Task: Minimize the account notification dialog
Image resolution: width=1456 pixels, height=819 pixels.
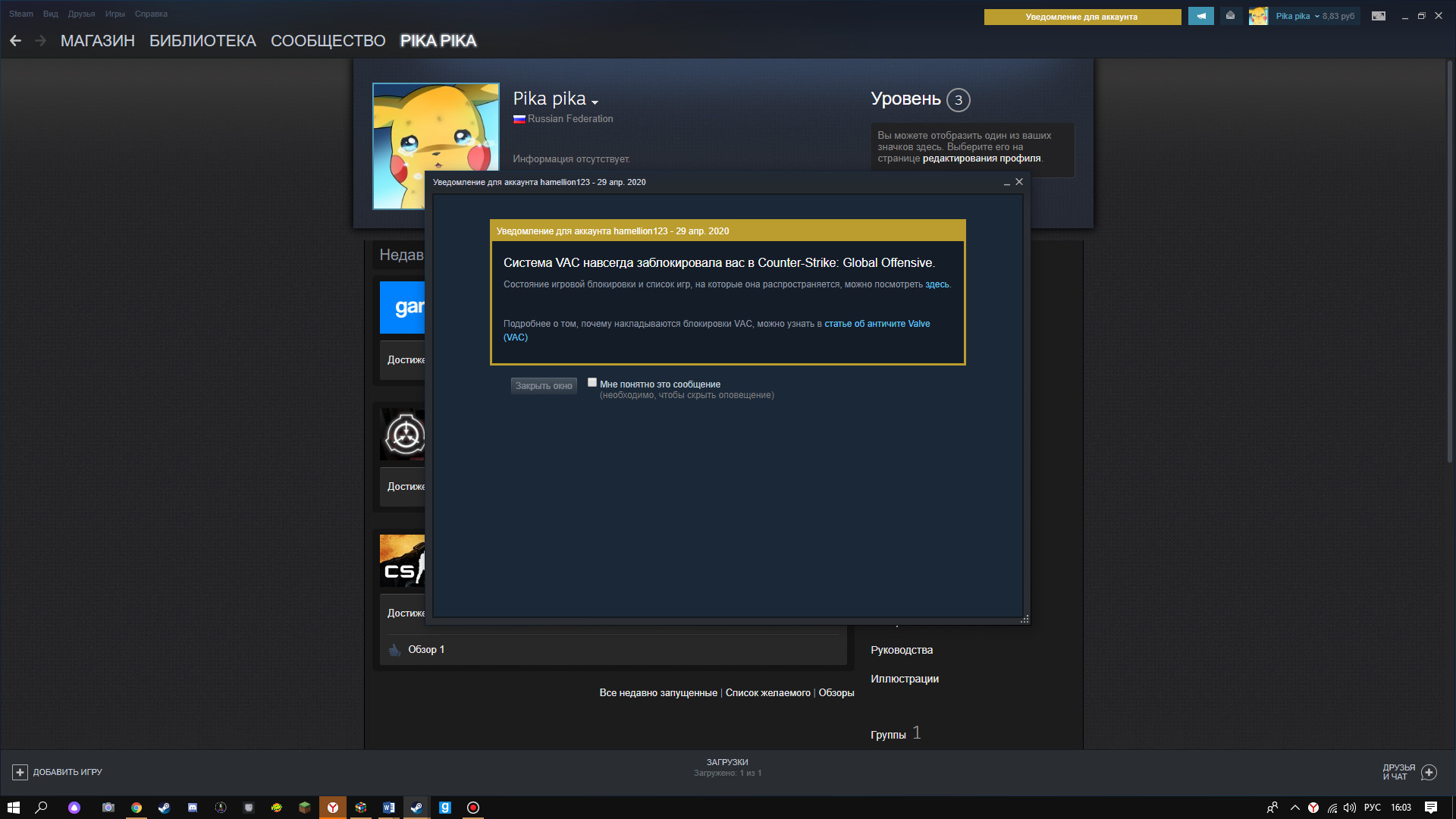Action: pos(1007,182)
